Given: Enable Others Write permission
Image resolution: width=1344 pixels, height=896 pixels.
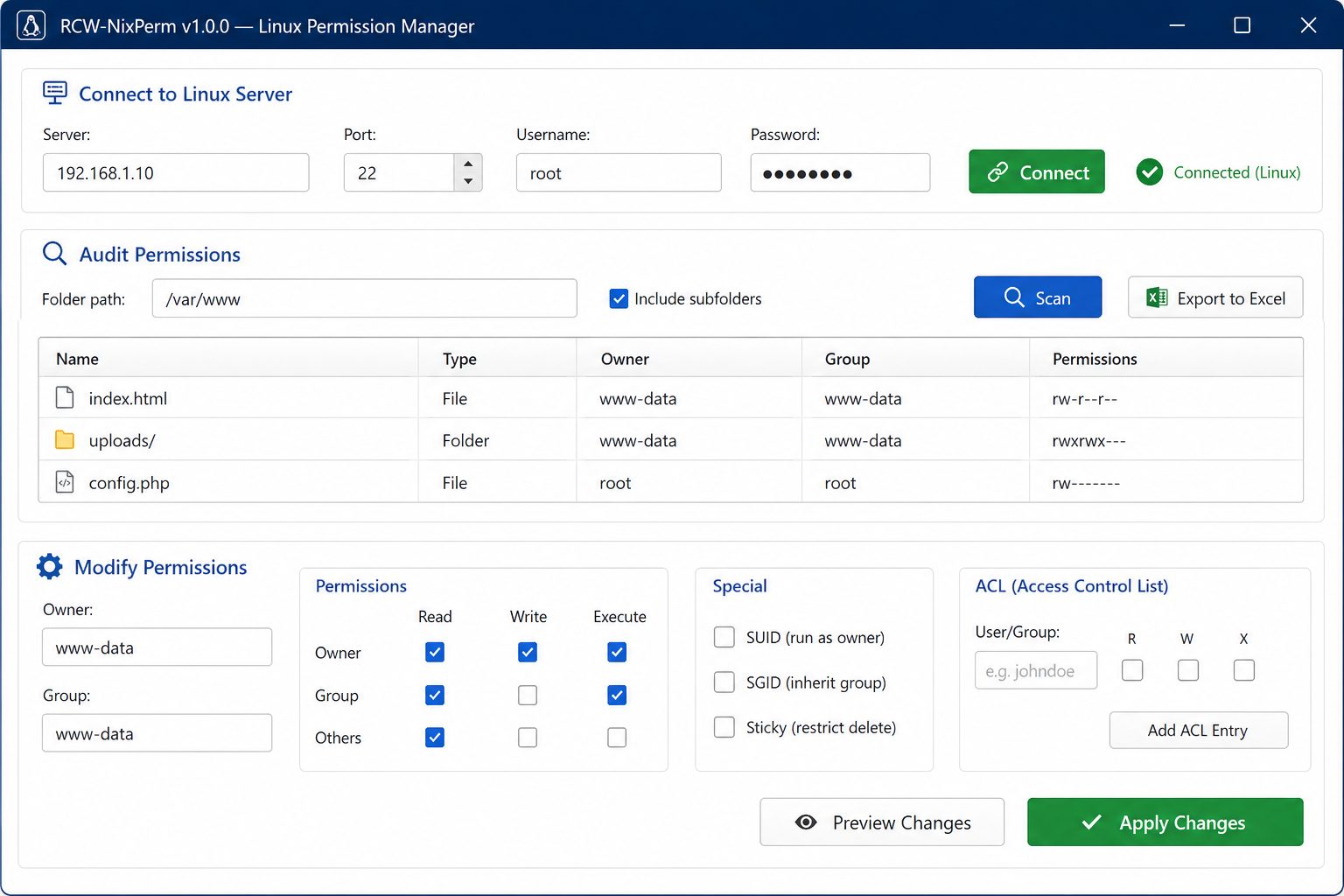Looking at the screenshot, I should pyautogui.click(x=528, y=738).
